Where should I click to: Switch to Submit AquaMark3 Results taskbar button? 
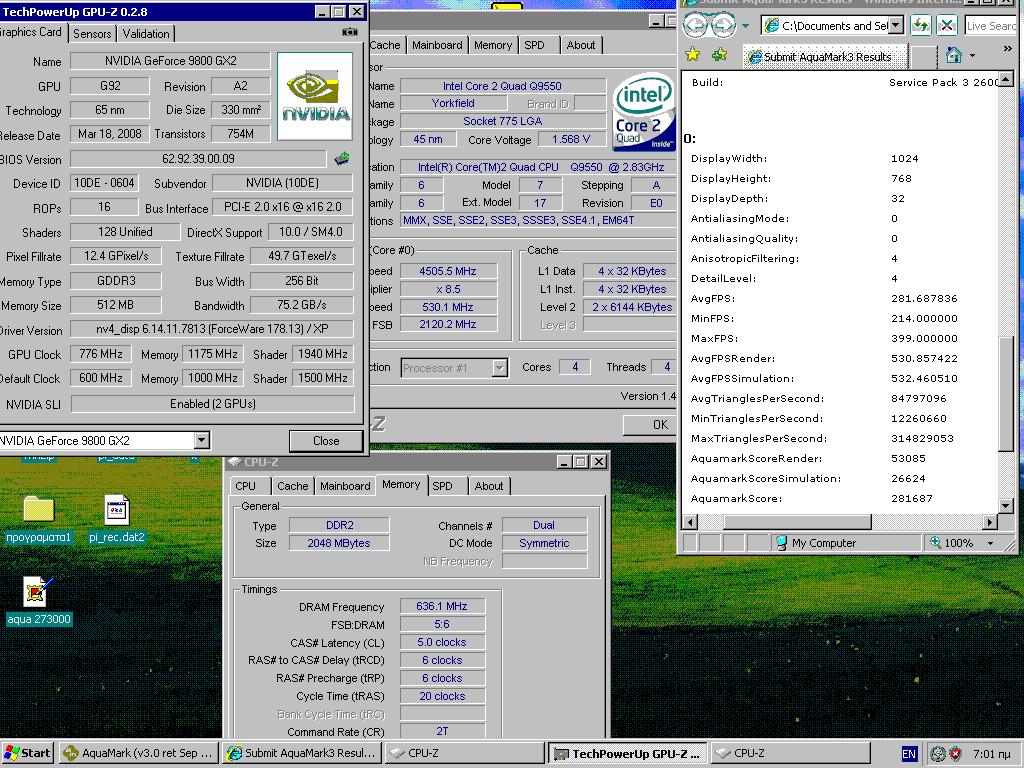point(302,753)
